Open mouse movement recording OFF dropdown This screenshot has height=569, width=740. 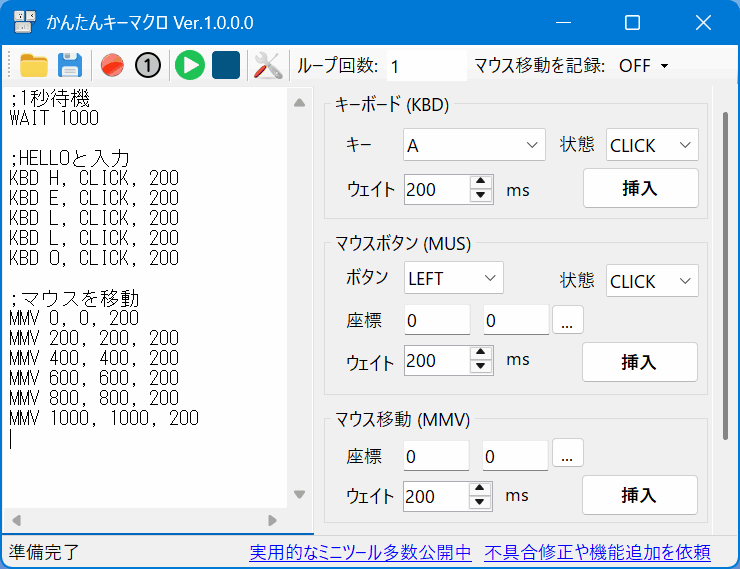tap(643, 66)
